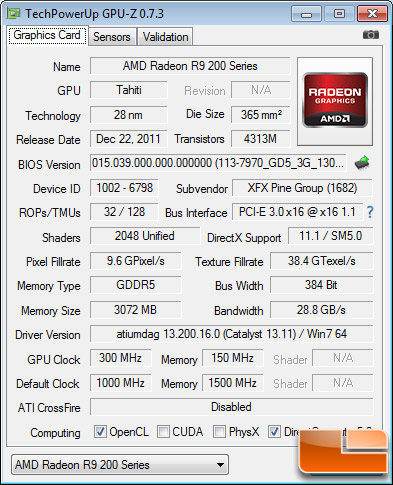The height and width of the screenshot is (485, 393).
Task: Click the ROPs/TMUs field 32 / 128
Action: 124,212
